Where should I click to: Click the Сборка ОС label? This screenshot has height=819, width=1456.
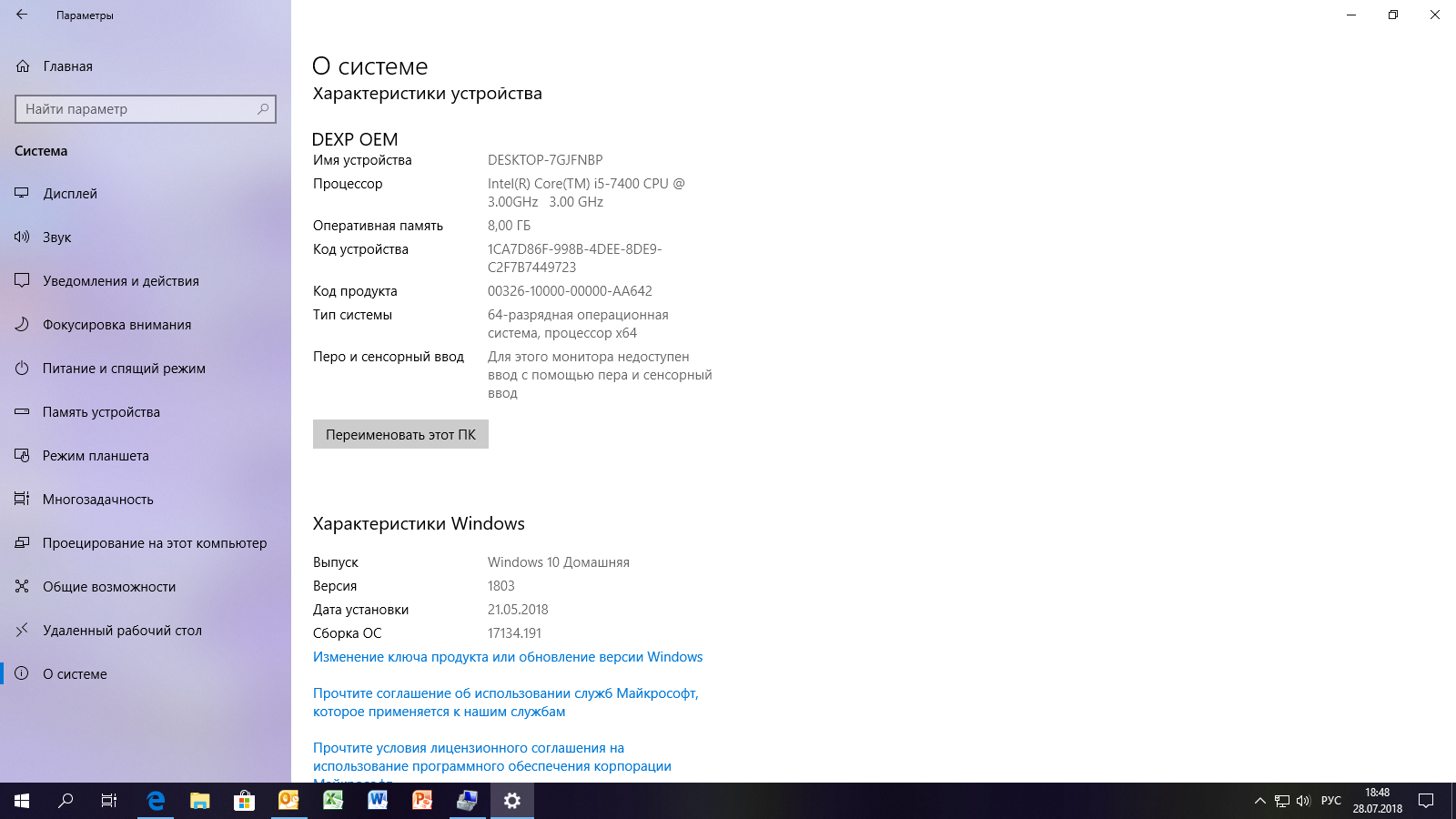coord(348,633)
